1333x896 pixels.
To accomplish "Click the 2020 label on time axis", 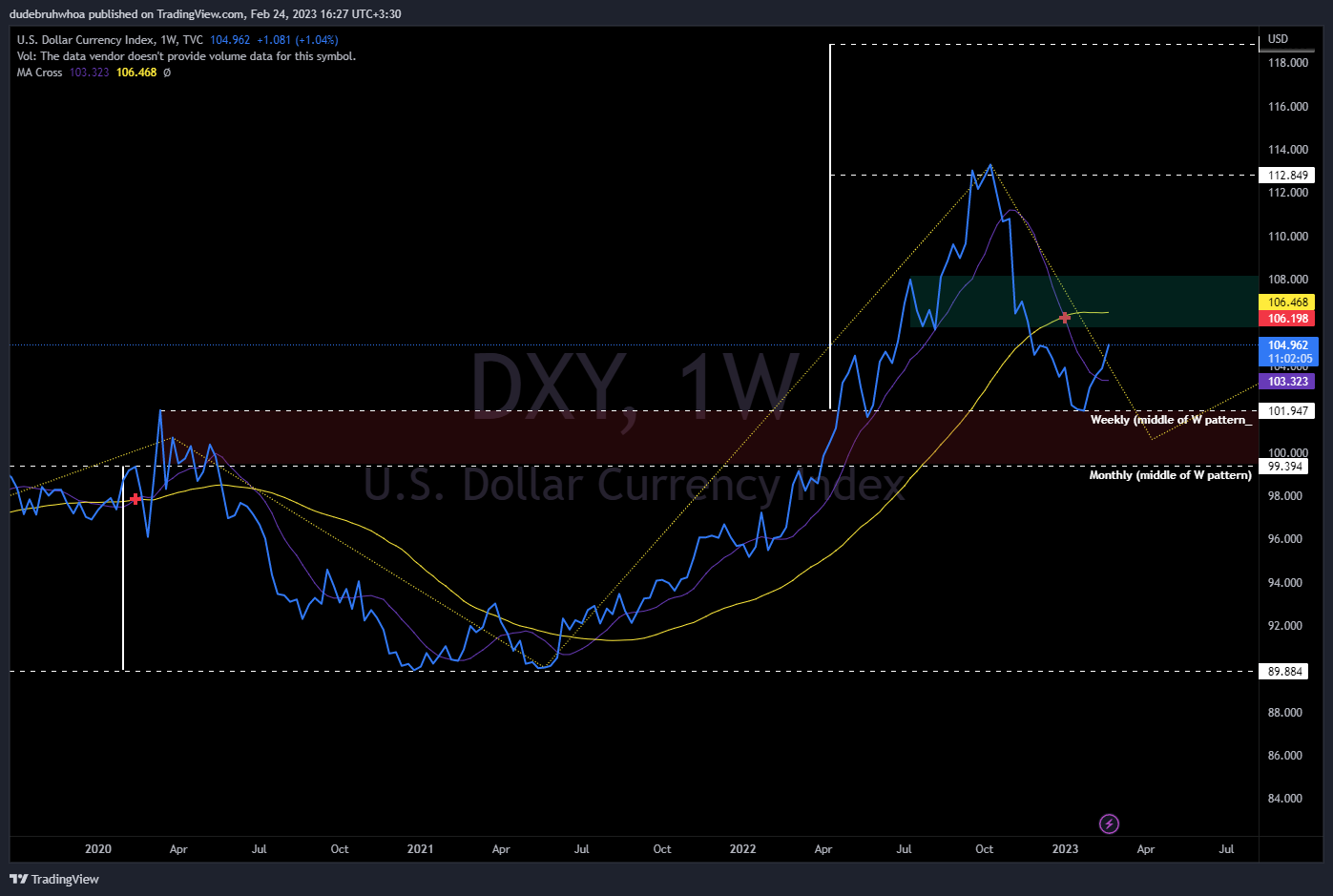I will (98, 849).
